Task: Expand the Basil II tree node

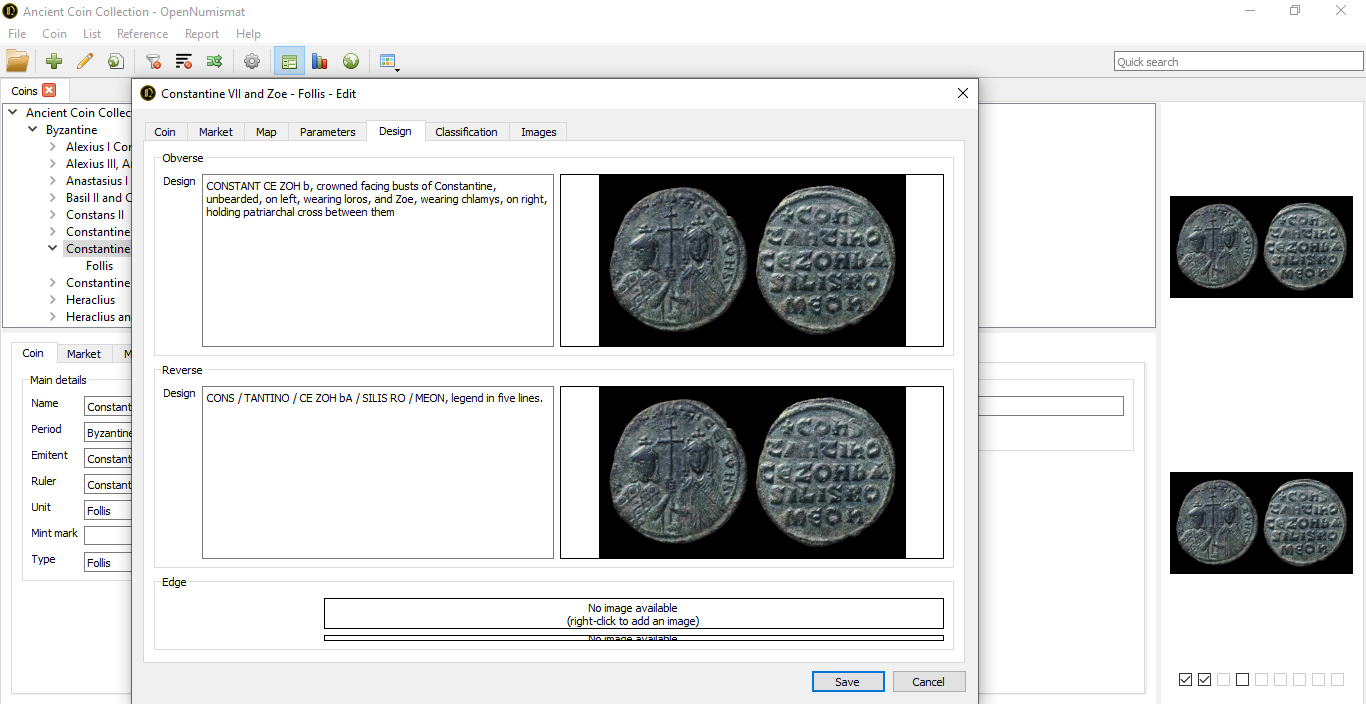Action: click(x=53, y=198)
